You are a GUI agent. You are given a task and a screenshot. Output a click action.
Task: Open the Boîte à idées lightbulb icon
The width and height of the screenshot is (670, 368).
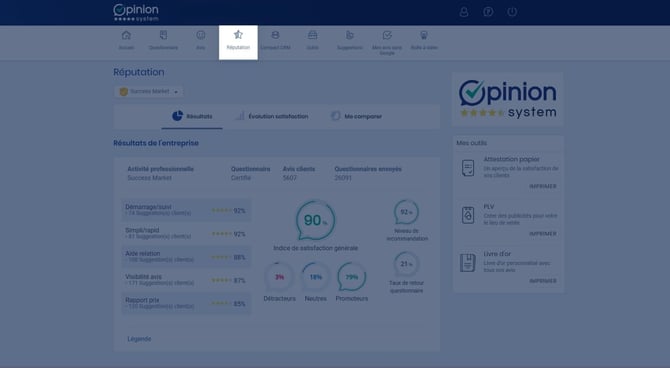[424, 35]
